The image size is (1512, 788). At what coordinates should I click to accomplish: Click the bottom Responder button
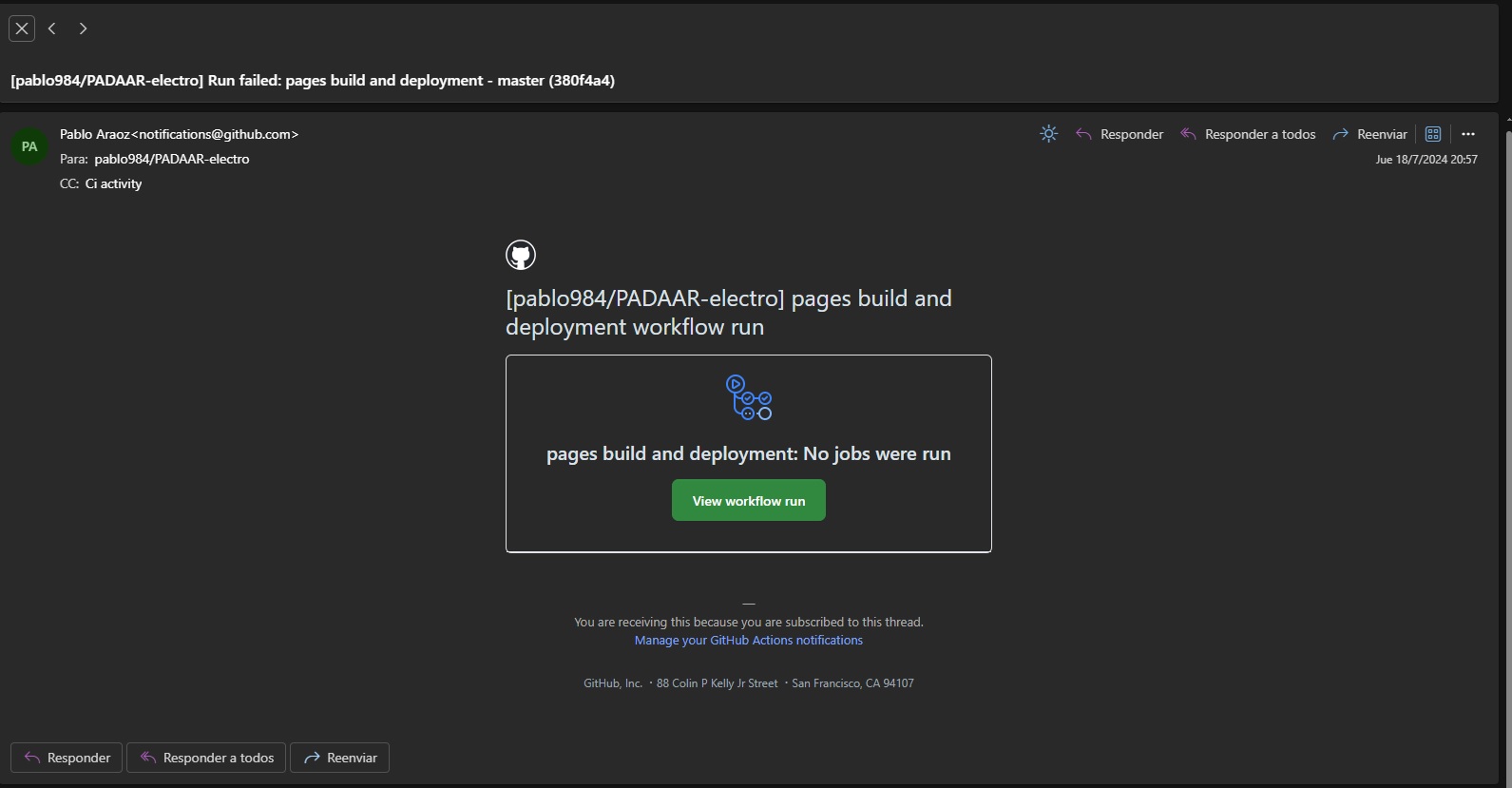(x=67, y=758)
